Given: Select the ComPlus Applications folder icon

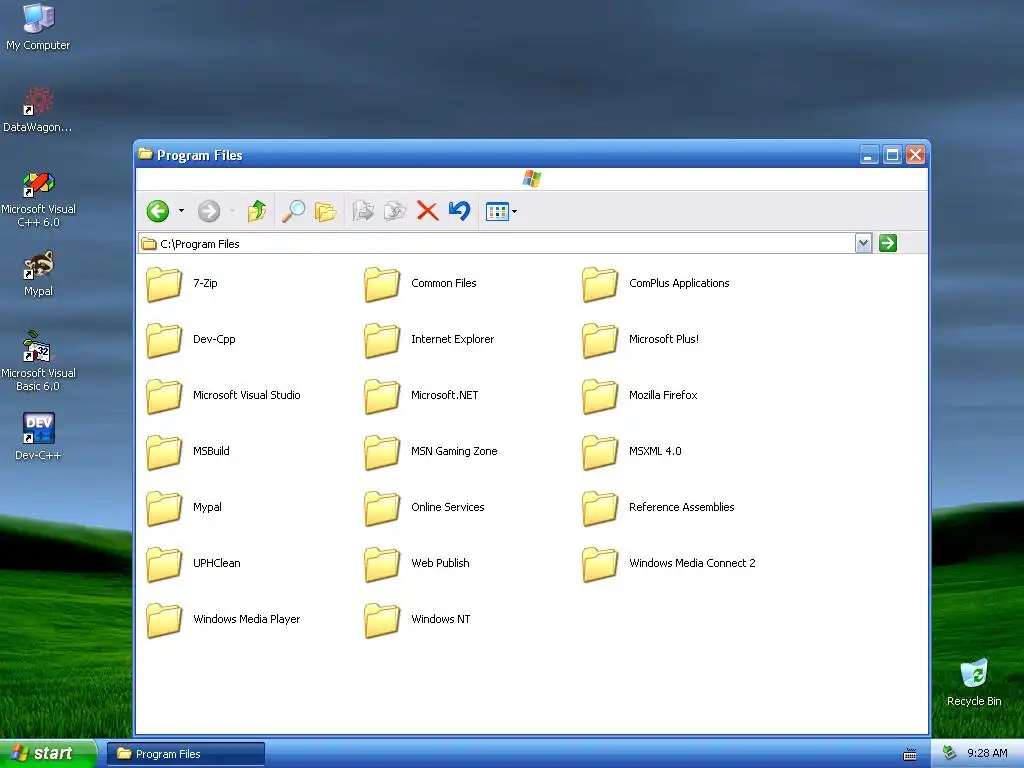Looking at the screenshot, I should pyautogui.click(x=600, y=284).
